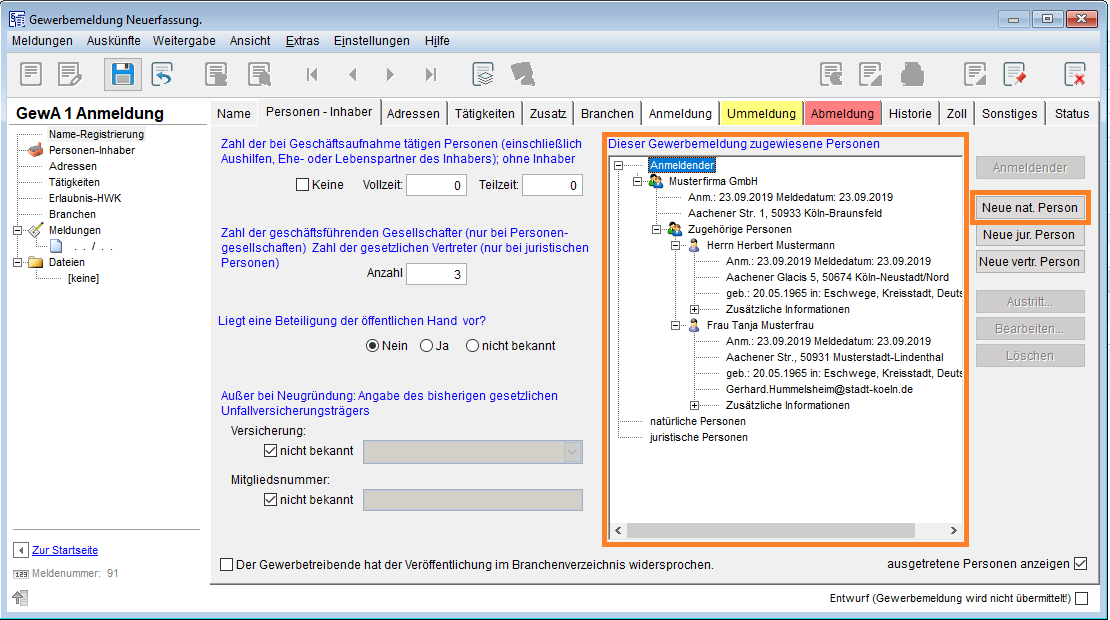Click the stacked layers icon in toolbar

[x=484, y=74]
